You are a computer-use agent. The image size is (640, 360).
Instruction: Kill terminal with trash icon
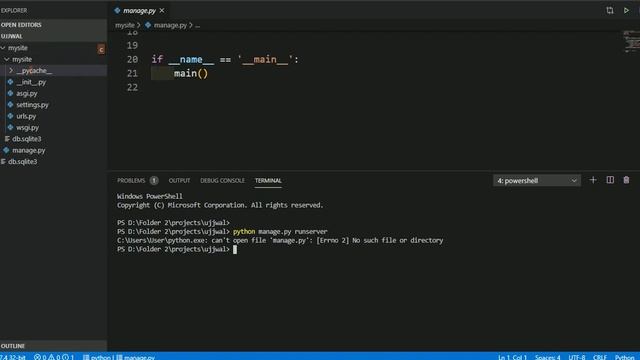(626, 180)
